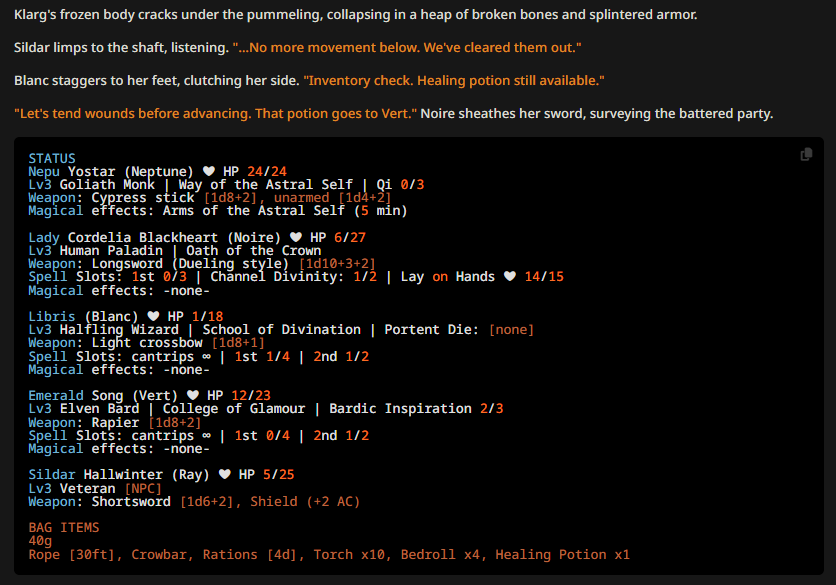Click the paragraph about Klarg's frozen body

[x=356, y=14]
